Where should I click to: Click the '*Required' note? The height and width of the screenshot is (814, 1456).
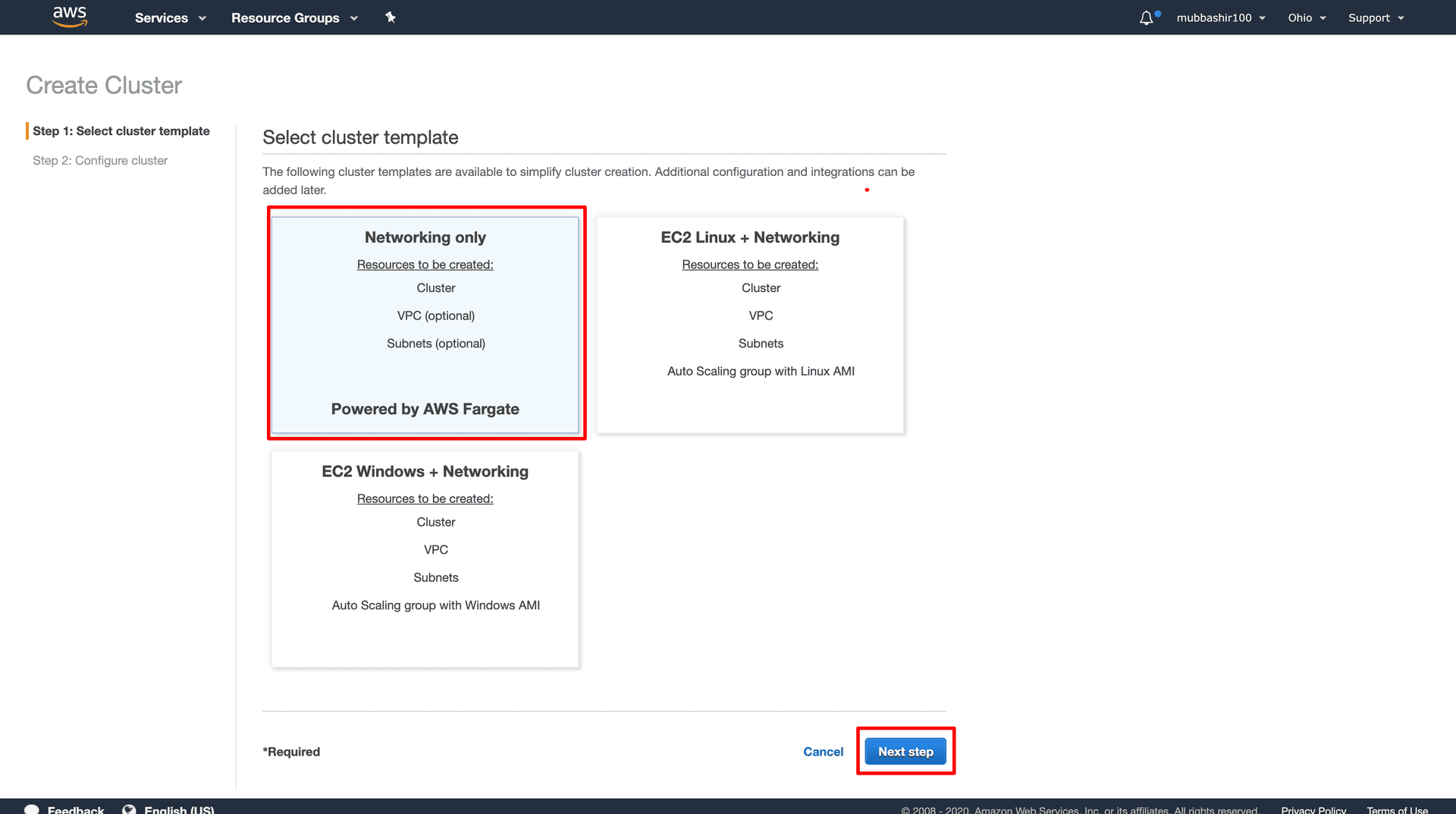(291, 752)
